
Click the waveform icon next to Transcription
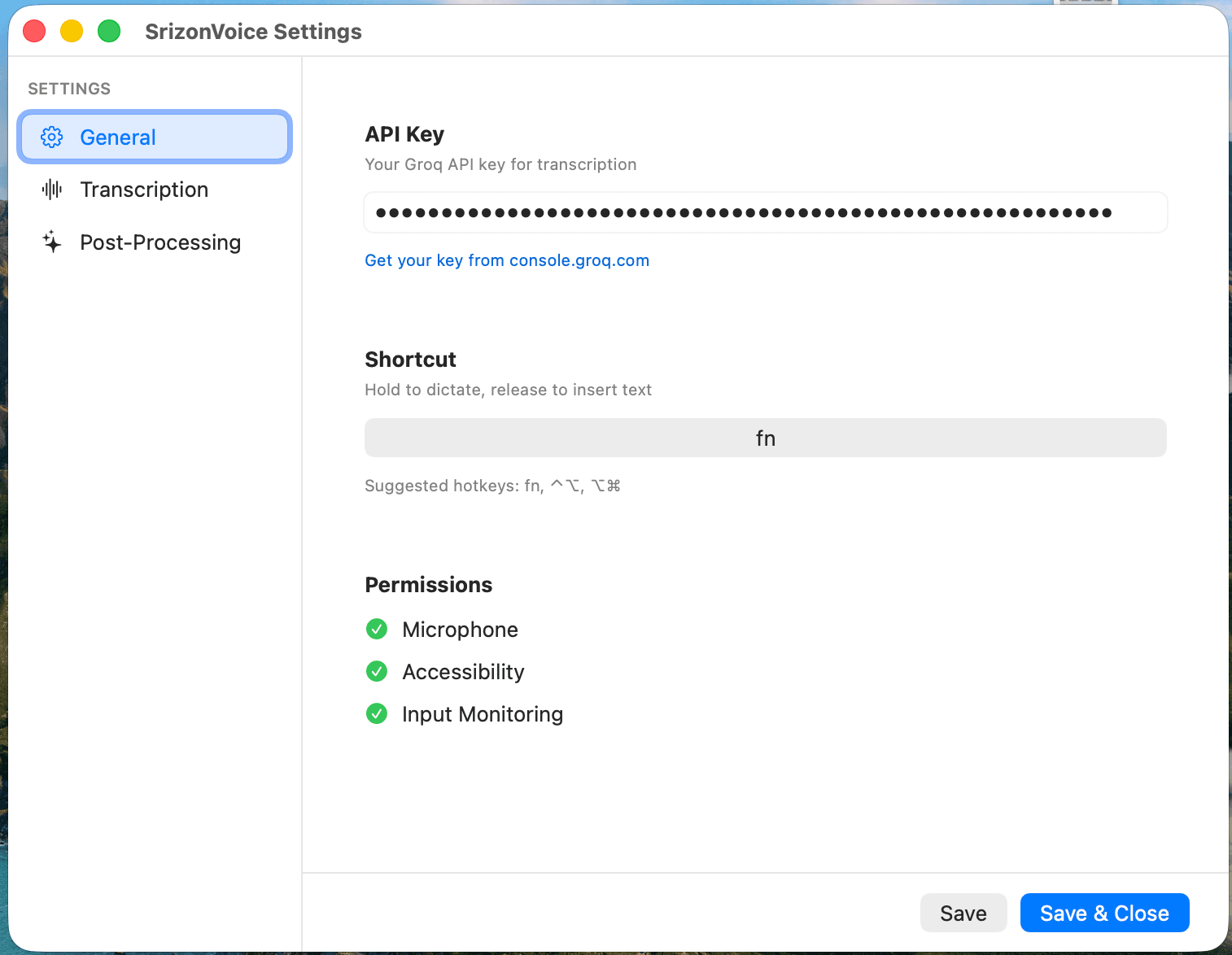(x=51, y=189)
